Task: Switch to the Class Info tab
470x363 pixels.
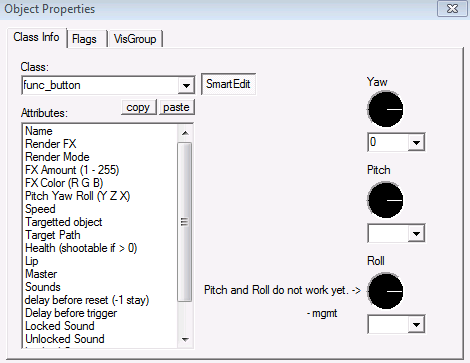Action: pos(37,37)
